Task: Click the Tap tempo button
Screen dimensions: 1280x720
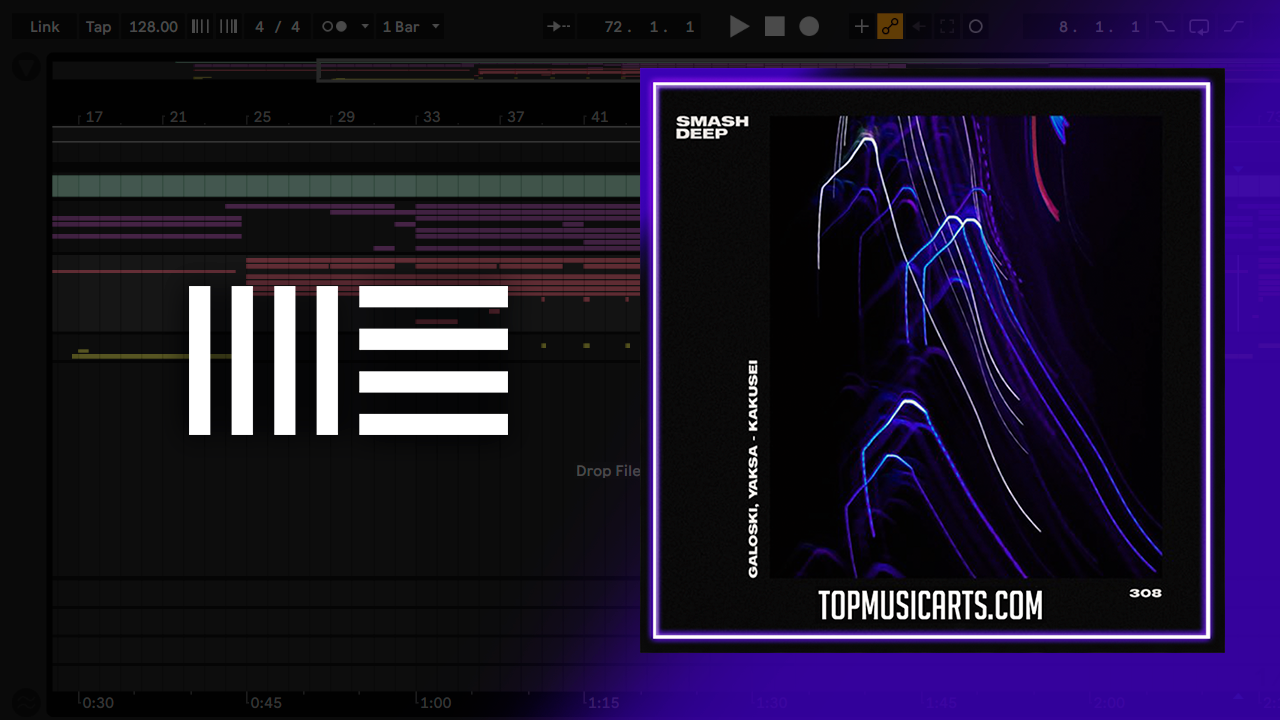Action: 98,27
